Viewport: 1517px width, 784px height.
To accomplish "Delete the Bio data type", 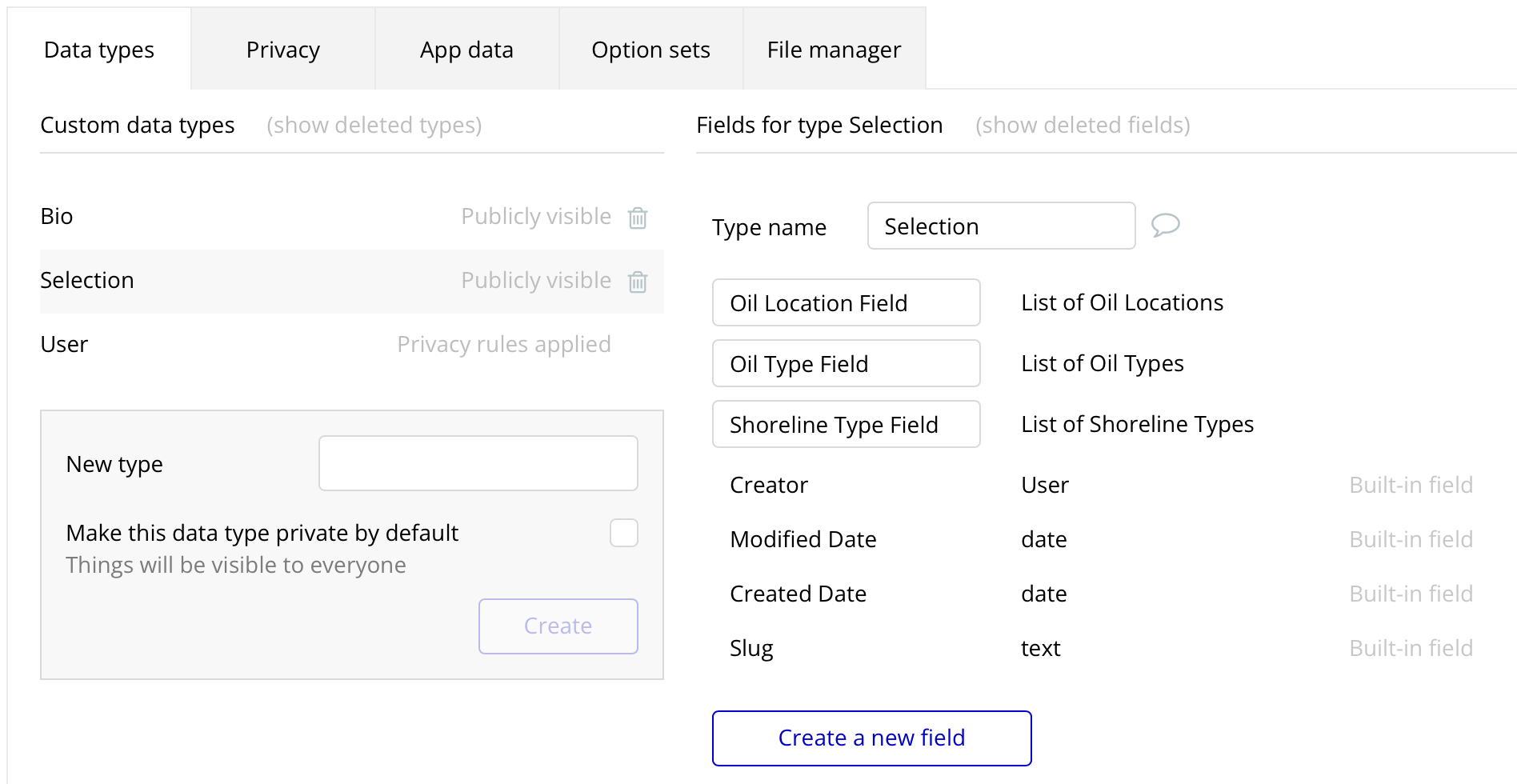I will click(x=637, y=216).
